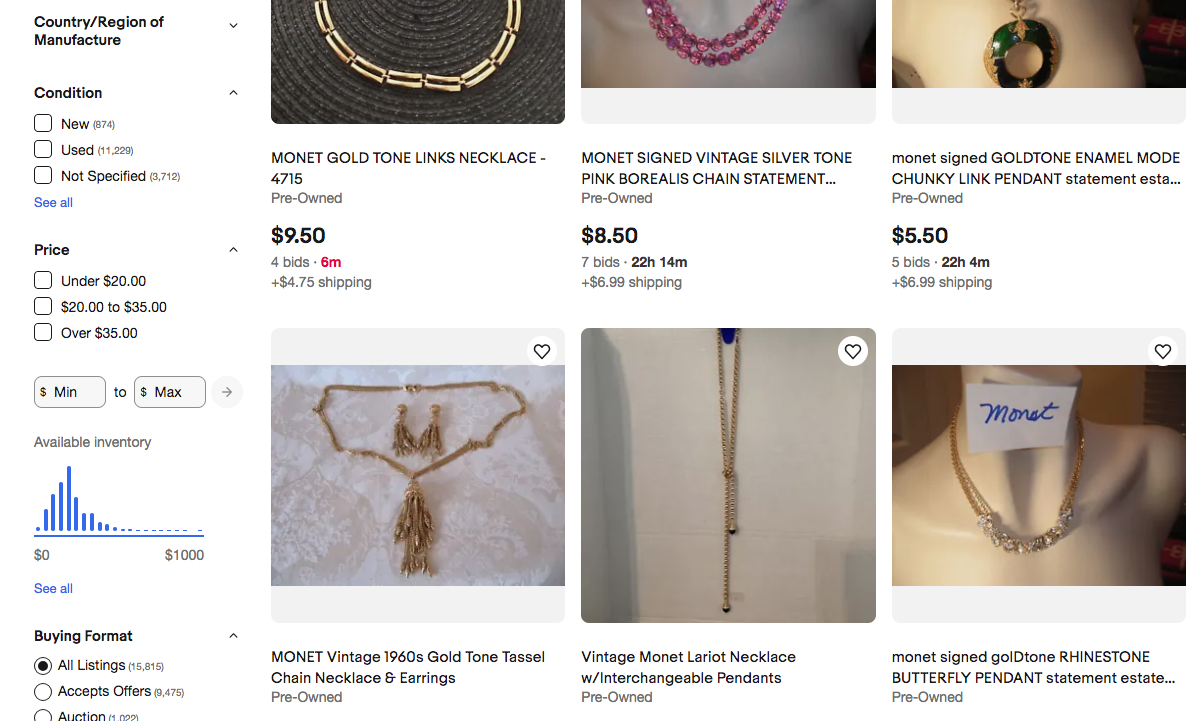Save the Rhinestone Butterfly Pendant with heart icon
1201x721 pixels.
point(1162,351)
